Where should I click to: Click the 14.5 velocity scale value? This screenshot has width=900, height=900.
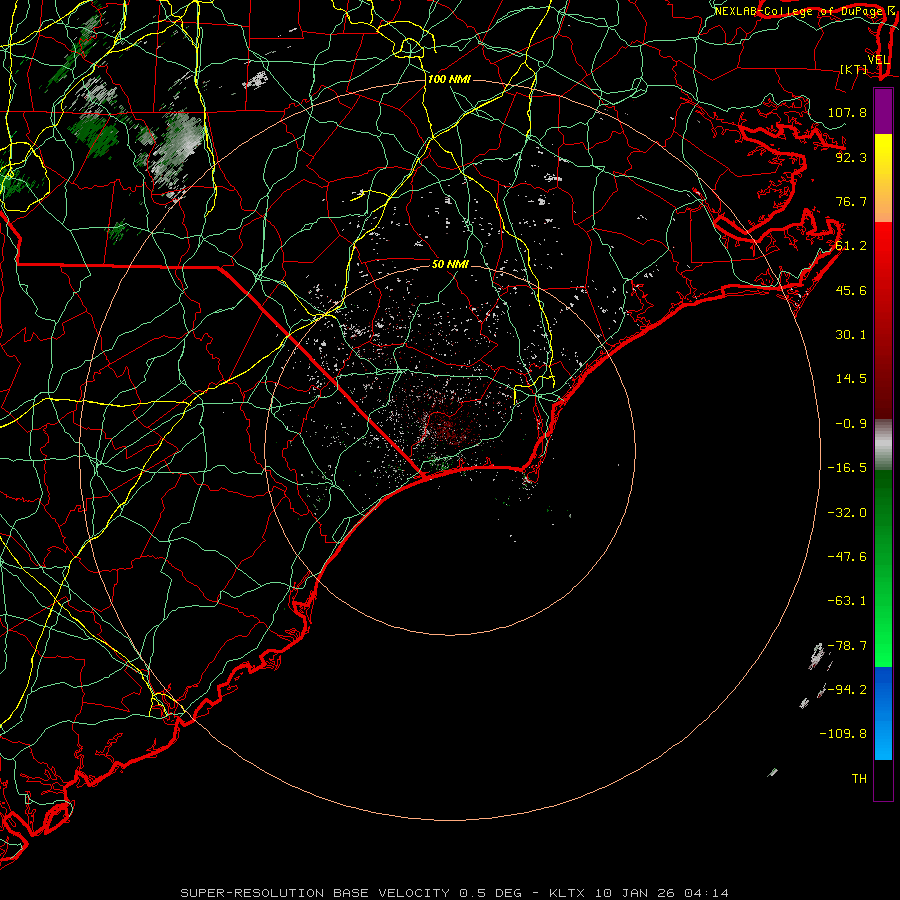tap(851, 379)
